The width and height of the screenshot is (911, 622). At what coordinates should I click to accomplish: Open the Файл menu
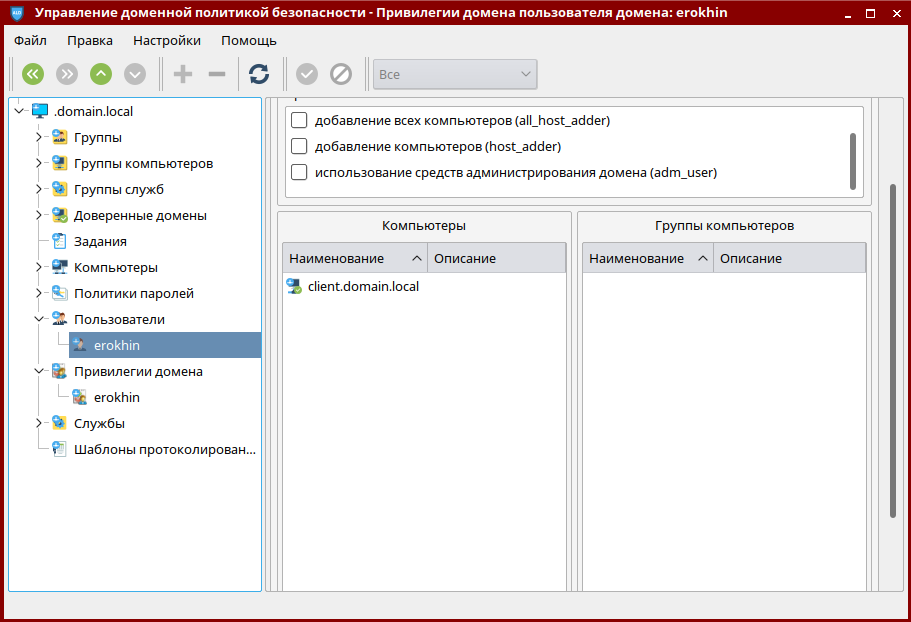[x=30, y=41]
